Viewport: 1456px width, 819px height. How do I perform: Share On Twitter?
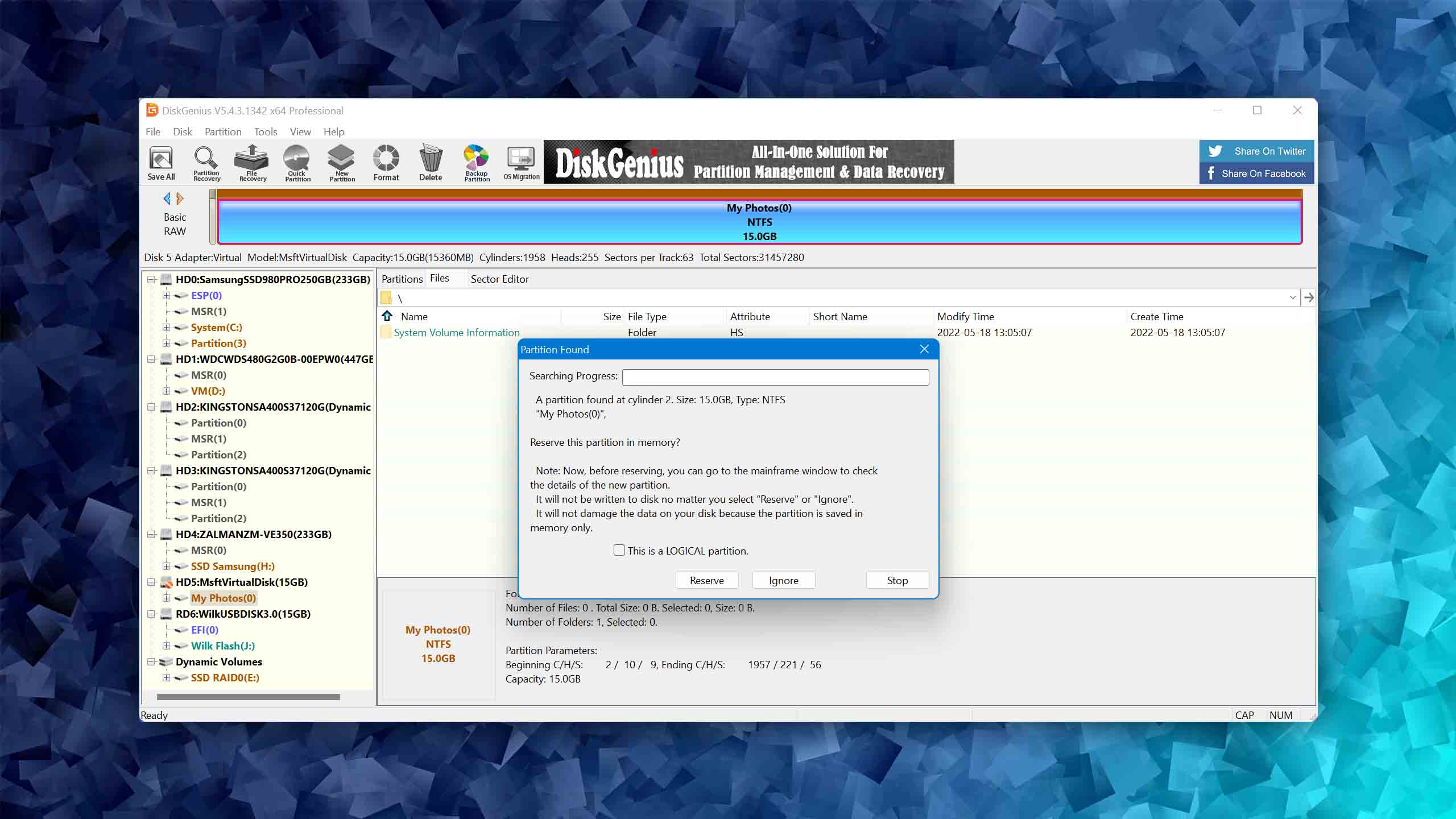(1257, 151)
